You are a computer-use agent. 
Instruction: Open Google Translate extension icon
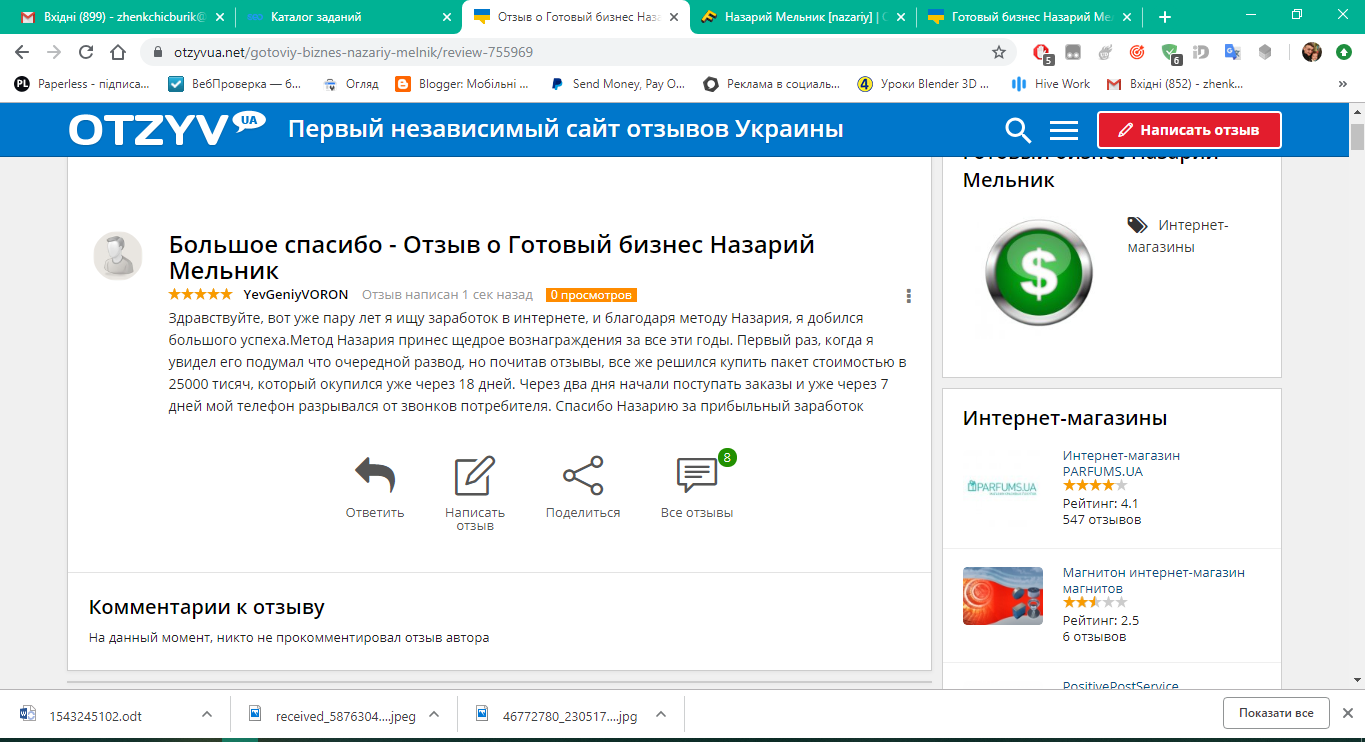tap(1233, 52)
